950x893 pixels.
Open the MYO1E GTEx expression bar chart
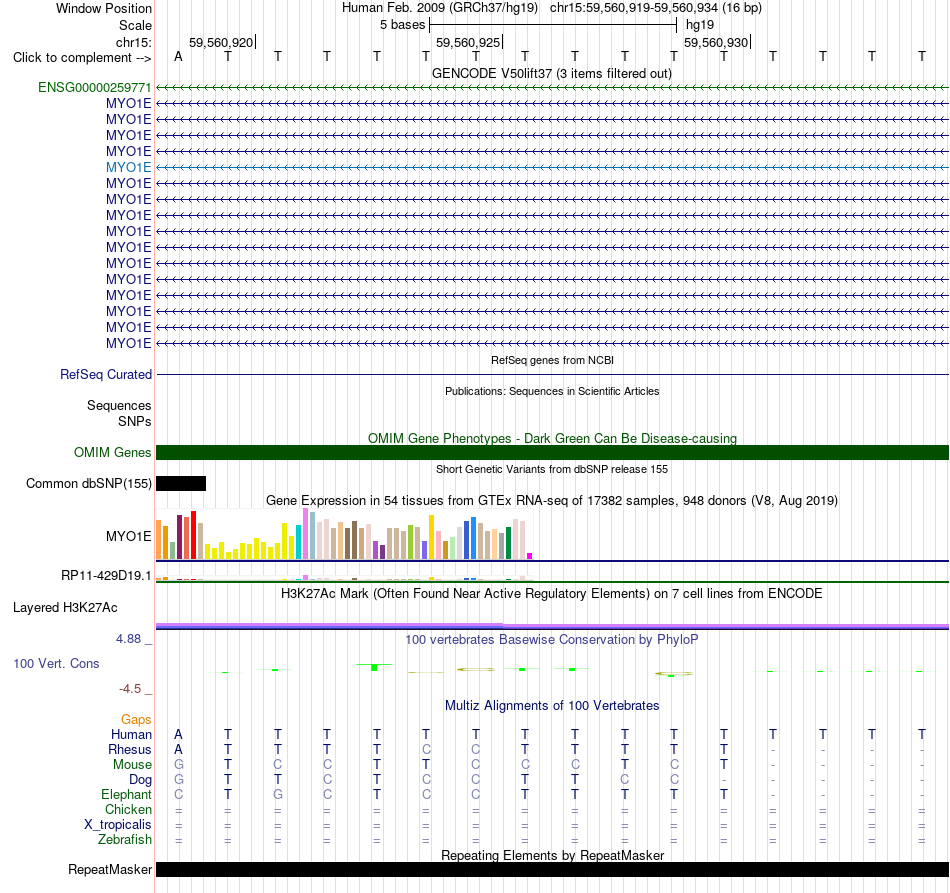[344, 534]
